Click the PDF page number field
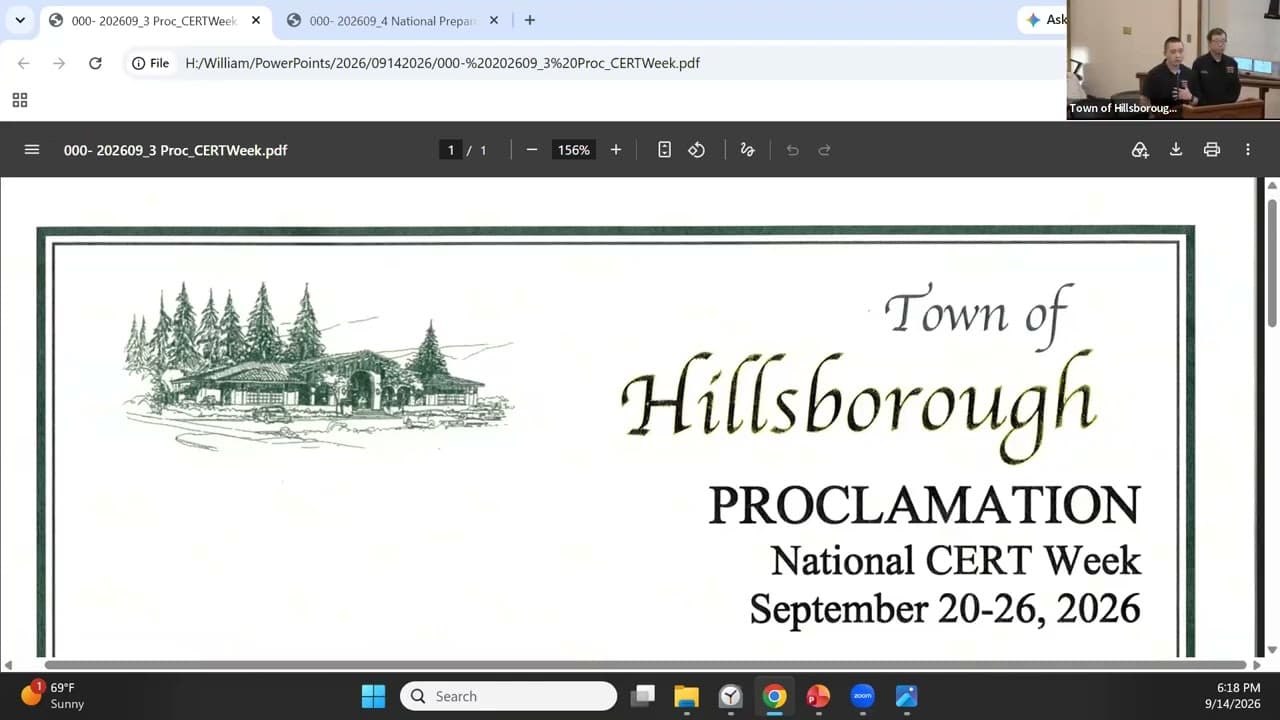This screenshot has height=720, width=1280. pyautogui.click(x=451, y=150)
